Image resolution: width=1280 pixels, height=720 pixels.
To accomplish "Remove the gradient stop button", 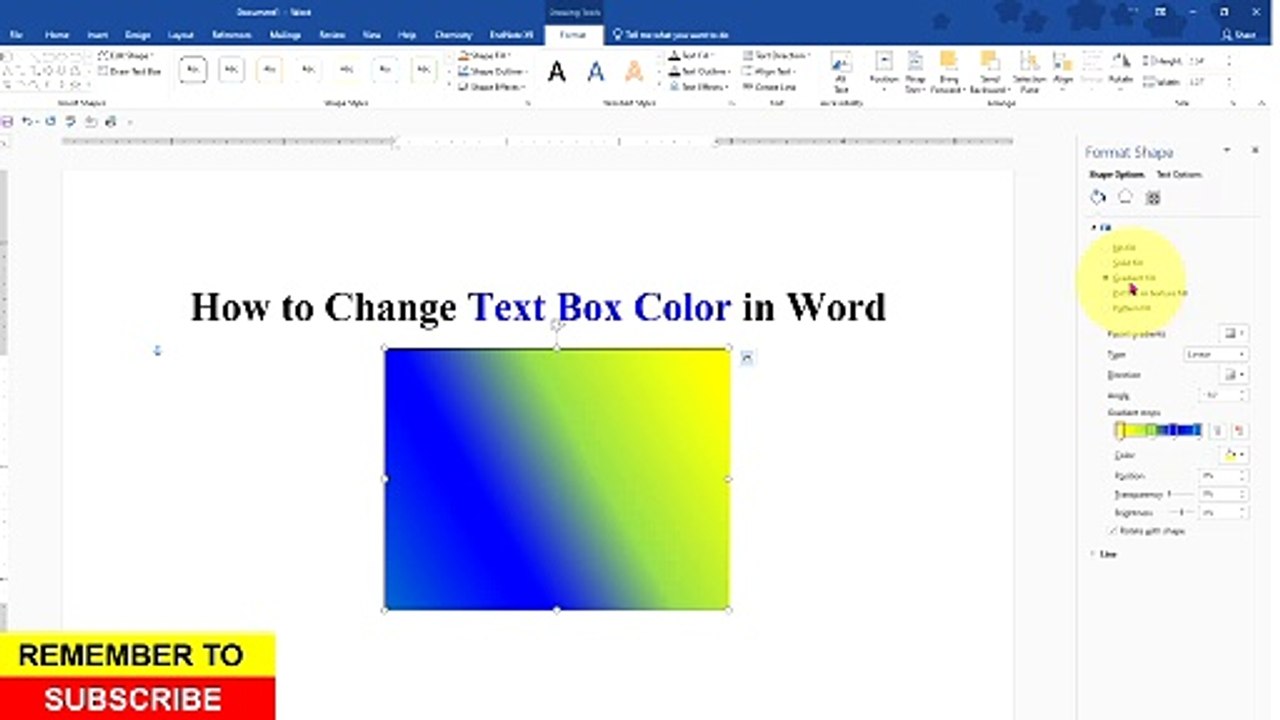I will (1239, 431).
